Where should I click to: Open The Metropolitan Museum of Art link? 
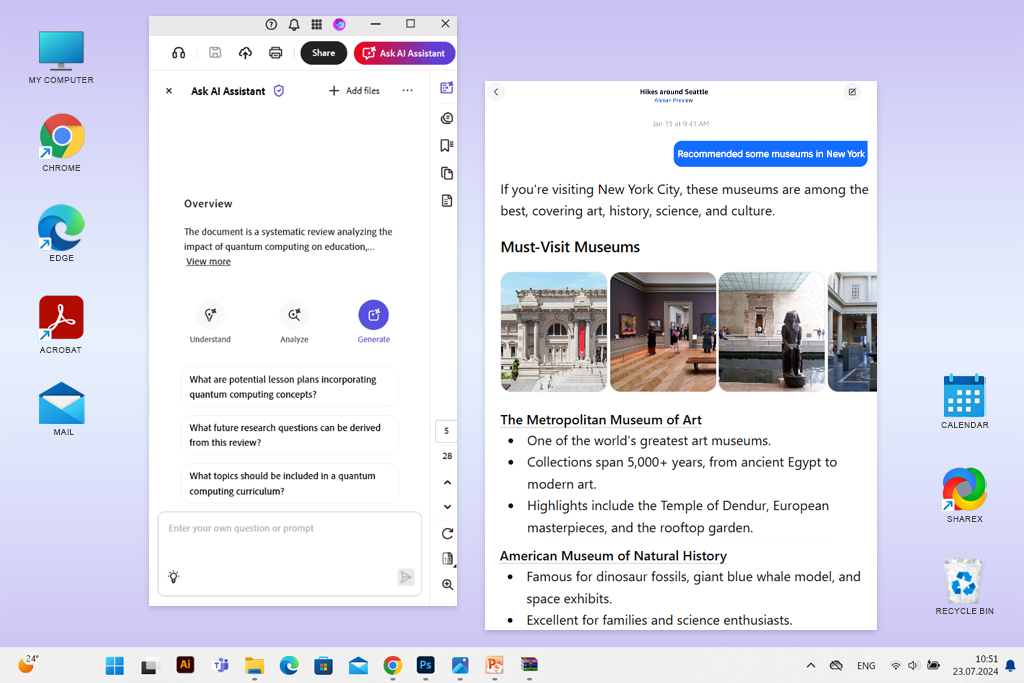601,420
